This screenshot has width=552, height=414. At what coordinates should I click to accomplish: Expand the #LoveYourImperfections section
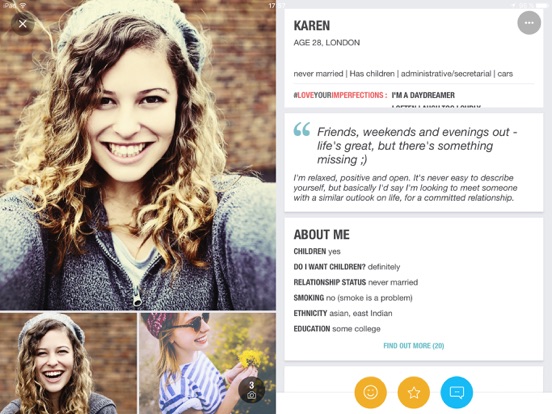tap(340, 95)
